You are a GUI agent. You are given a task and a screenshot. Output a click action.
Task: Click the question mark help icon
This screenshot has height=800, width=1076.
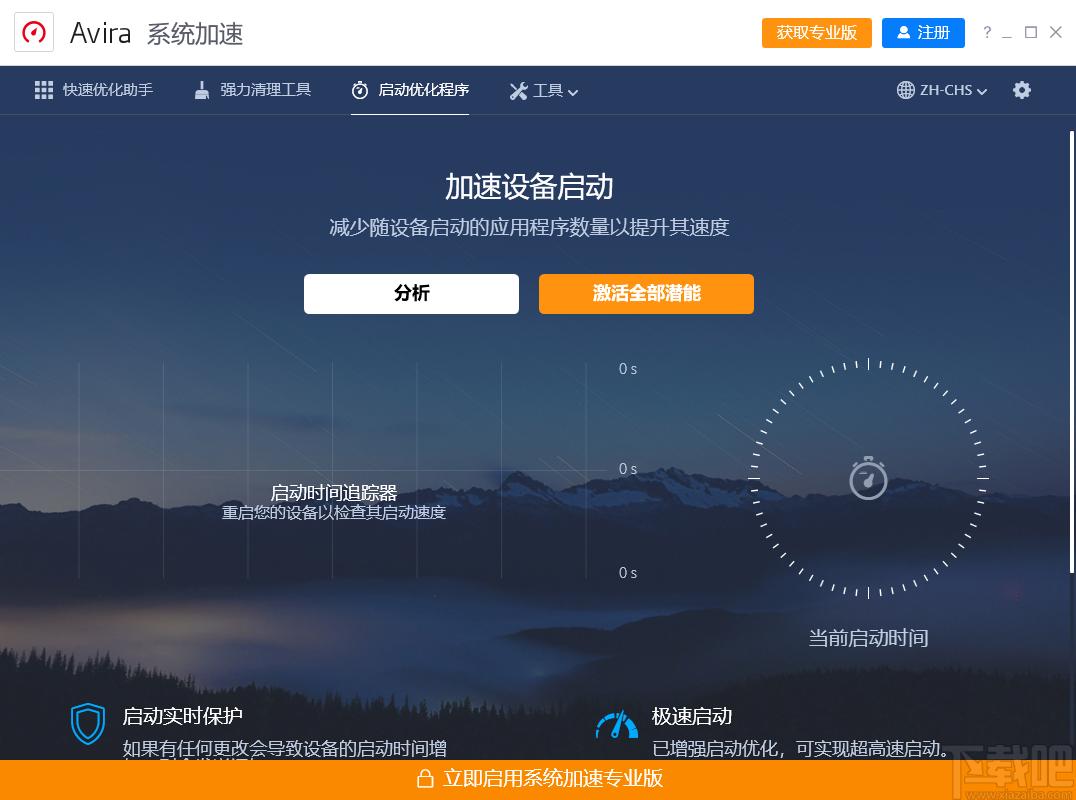[987, 32]
